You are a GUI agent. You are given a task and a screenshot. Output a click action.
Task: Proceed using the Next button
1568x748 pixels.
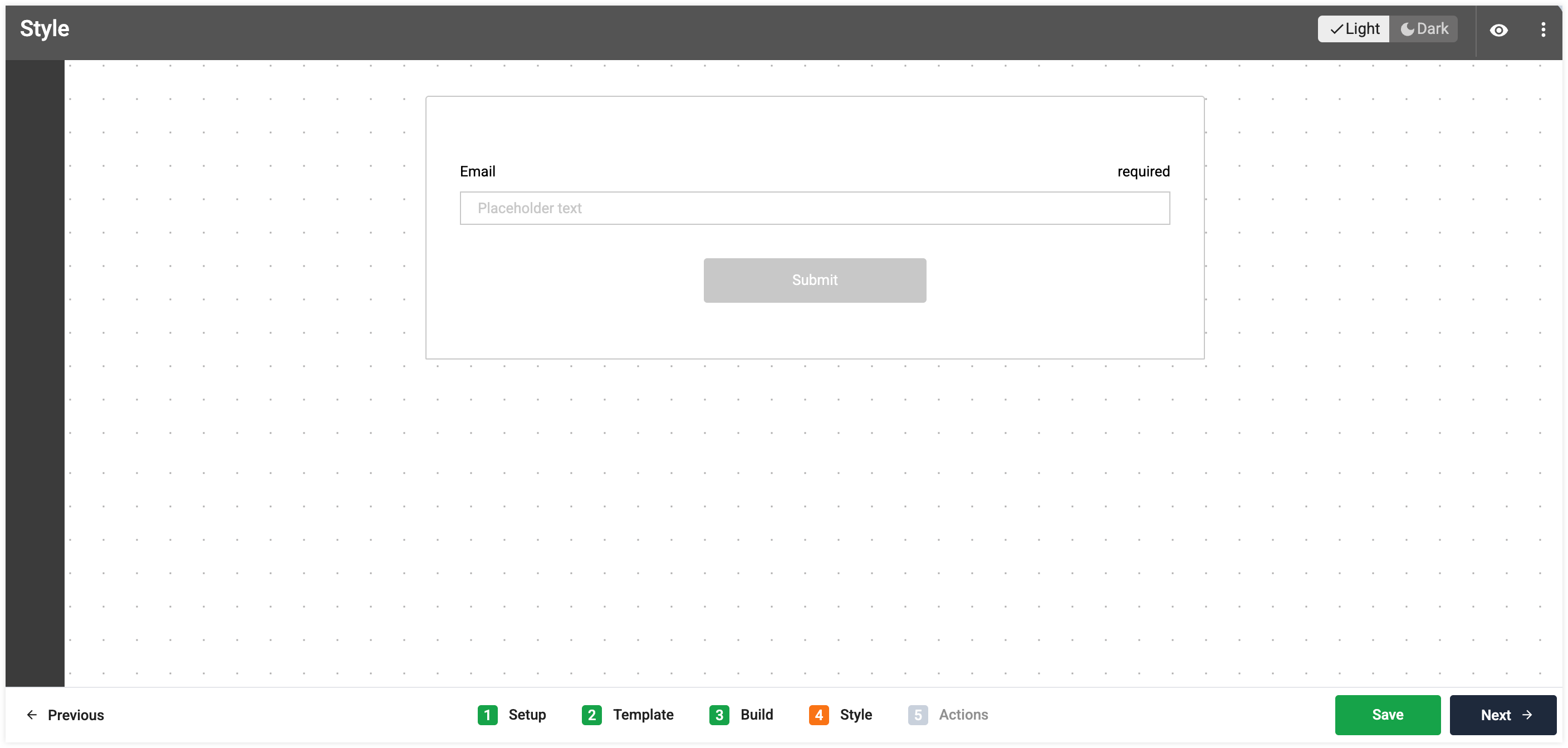pos(1502,715)
